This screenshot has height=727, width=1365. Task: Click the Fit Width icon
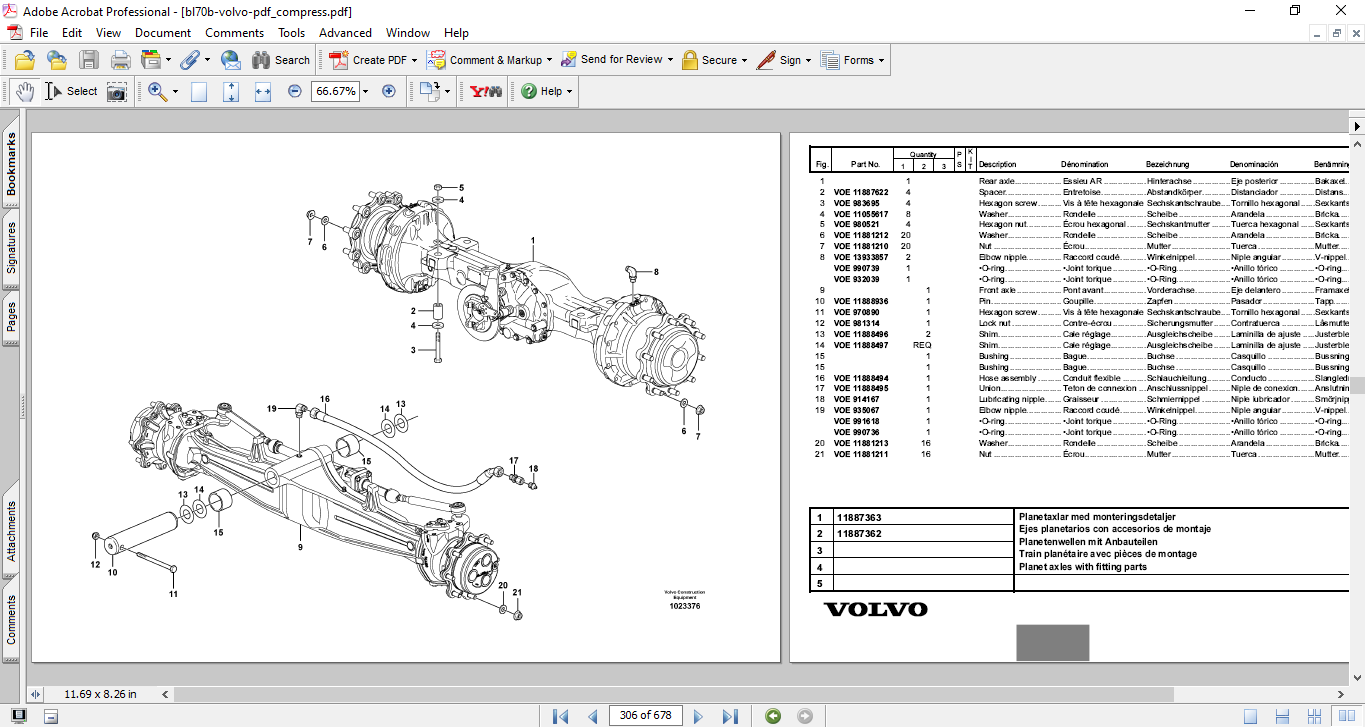tap(263, 91)
